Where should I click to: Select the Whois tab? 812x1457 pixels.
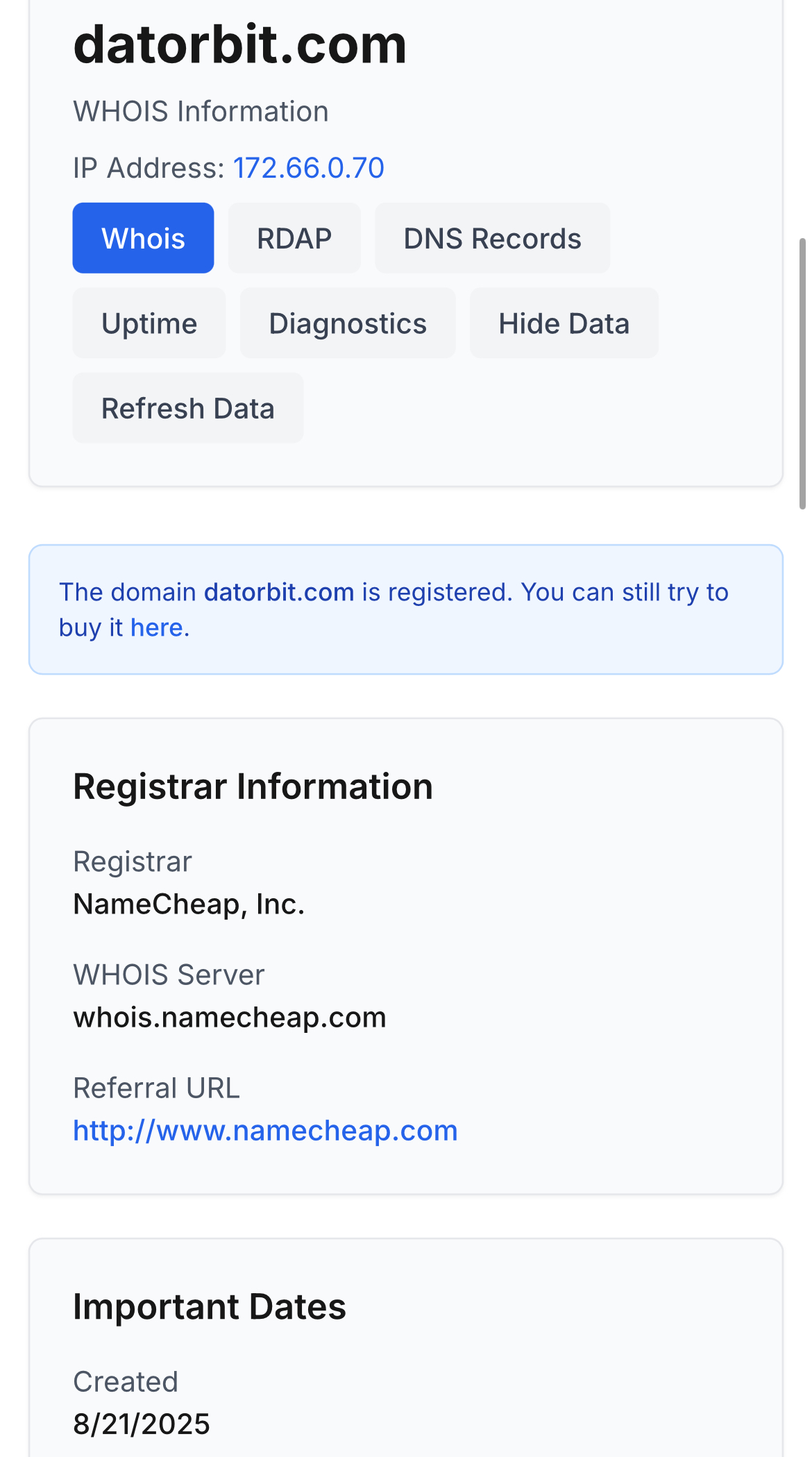tap(143, 238)
